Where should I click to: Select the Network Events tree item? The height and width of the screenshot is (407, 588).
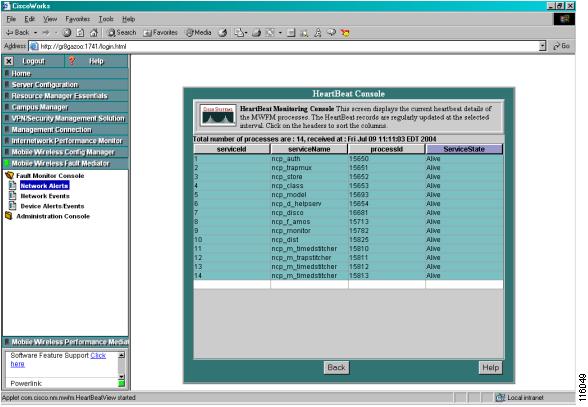click(x=45, y=196)
